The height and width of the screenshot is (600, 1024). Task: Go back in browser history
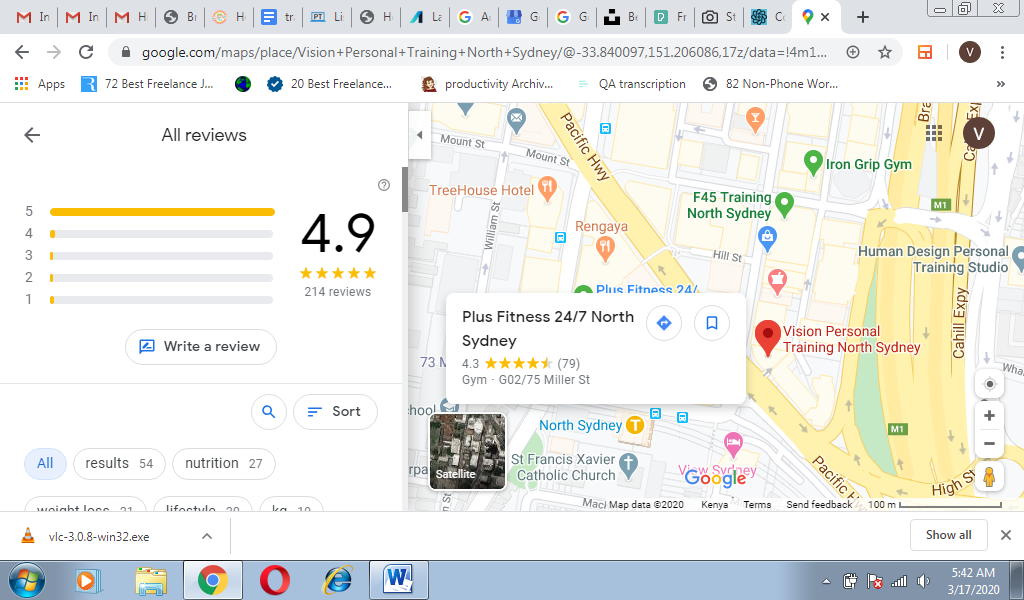coord(22,52)
